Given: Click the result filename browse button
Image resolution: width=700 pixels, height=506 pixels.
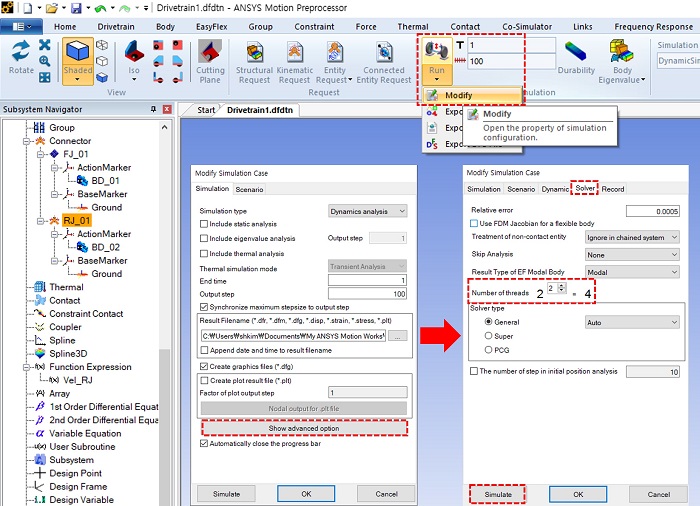Looking at the screenshot, I should (x=397, y=336).
